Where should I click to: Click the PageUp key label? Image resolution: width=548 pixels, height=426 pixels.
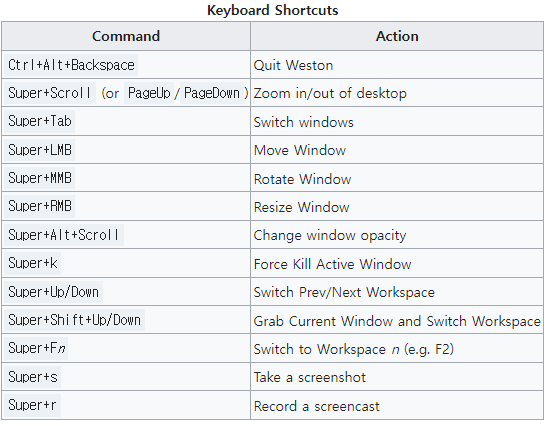149,93
